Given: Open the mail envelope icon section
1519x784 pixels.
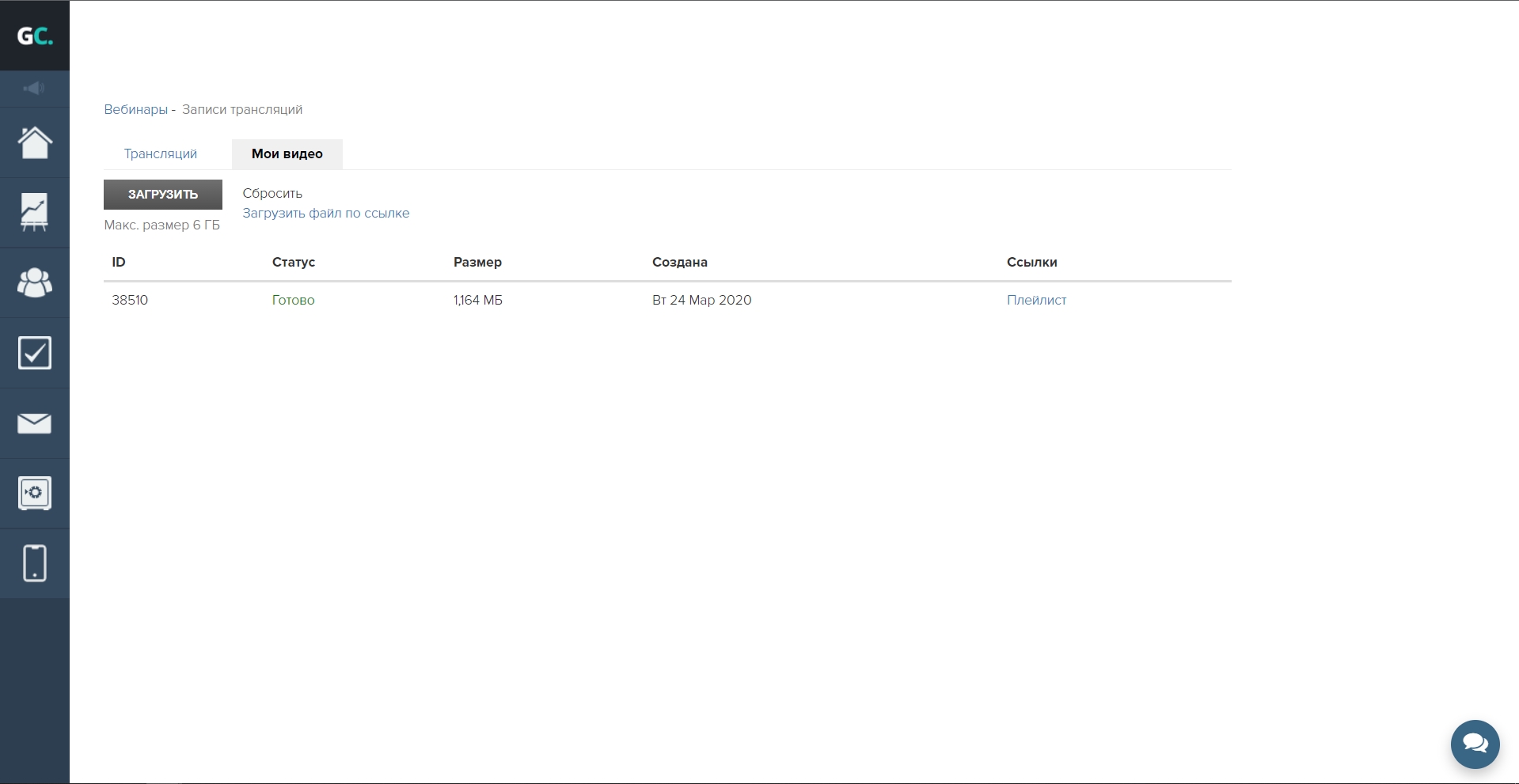Looking at the screenshot, I should 35,423.
